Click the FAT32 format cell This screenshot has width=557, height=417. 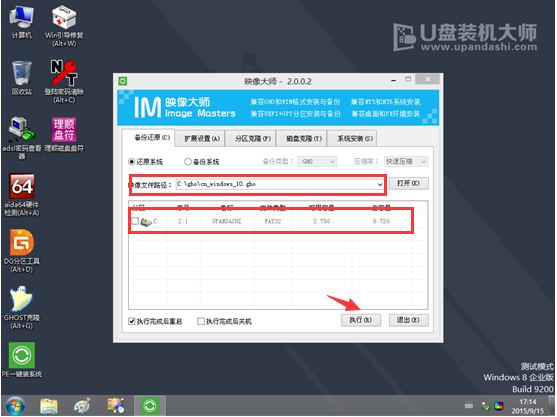click(272, 221)
